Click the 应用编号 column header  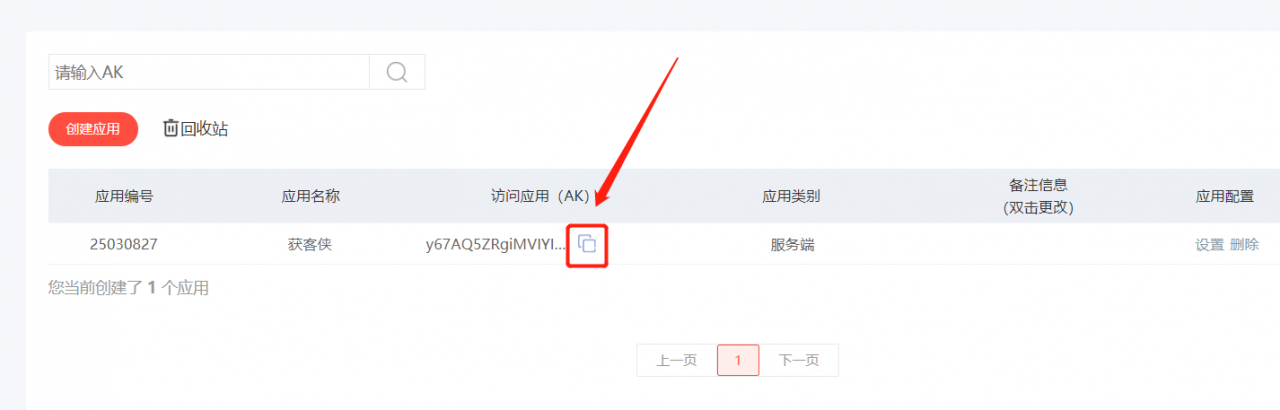coord(124,196)
